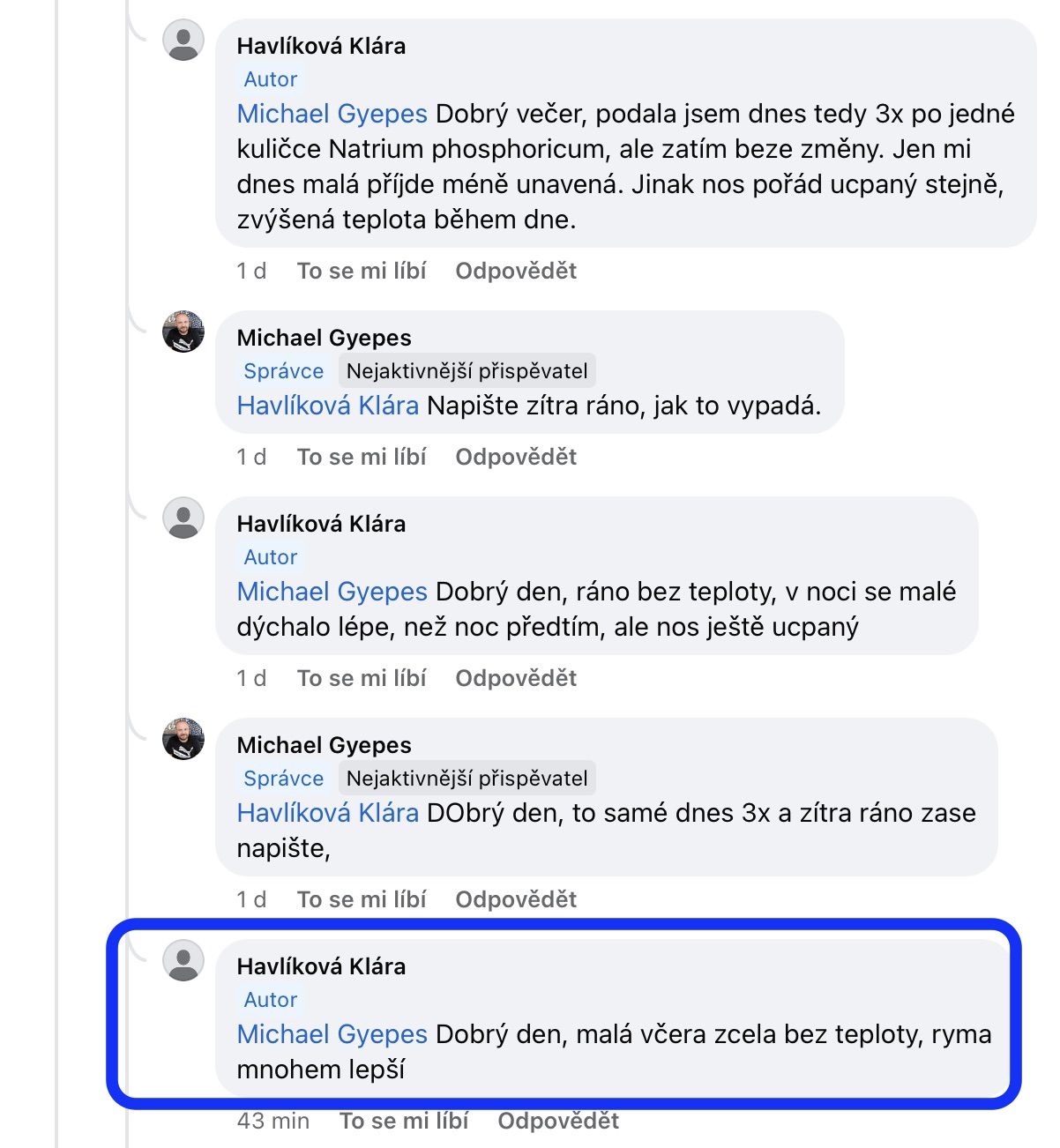This screenshot has width=1060, height=1148.
Task: Reply to the Natrium phosphoricum comment
Action: pos(516,271)
